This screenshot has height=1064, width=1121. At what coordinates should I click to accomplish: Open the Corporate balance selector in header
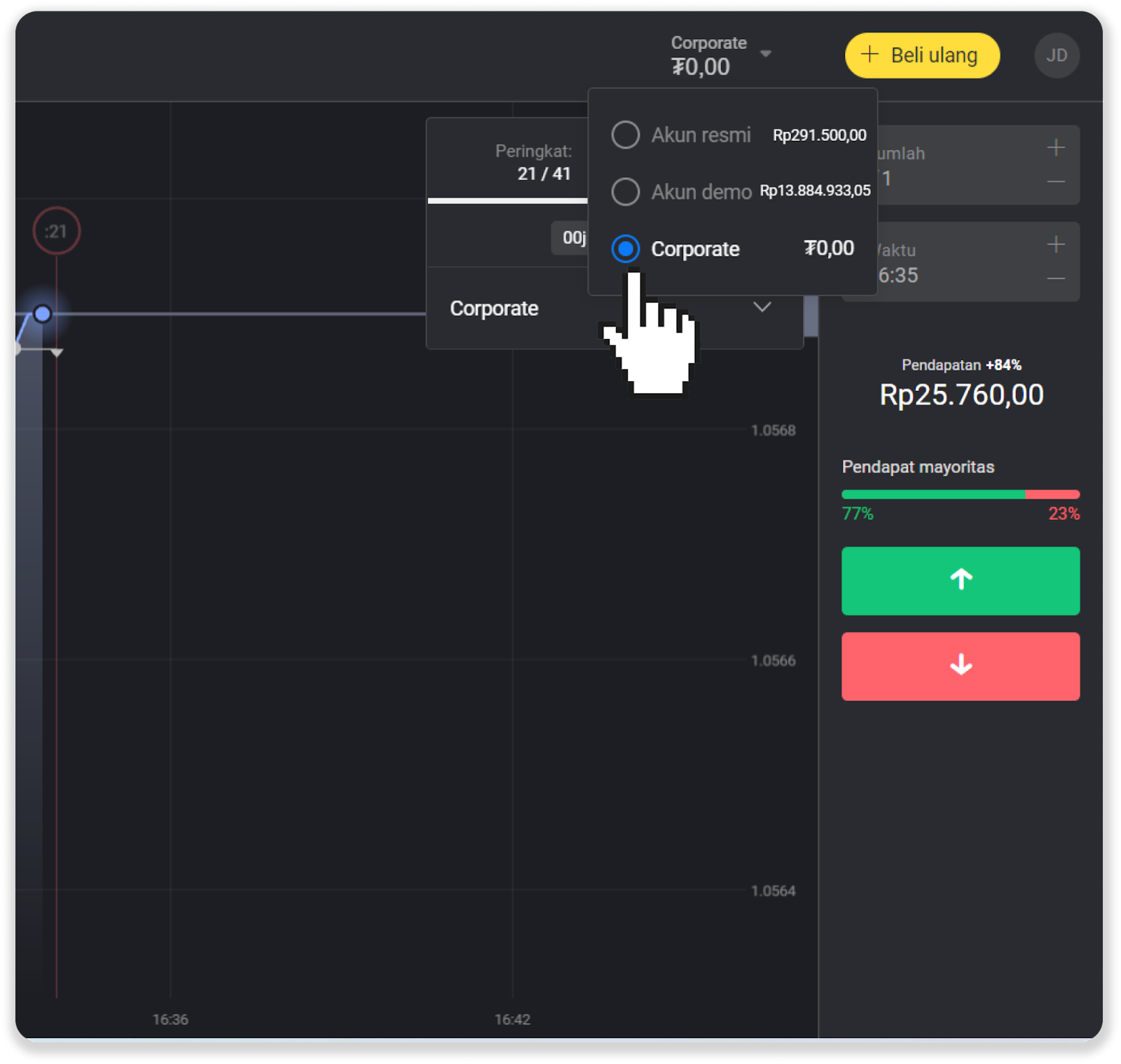(x=708, y=55)
